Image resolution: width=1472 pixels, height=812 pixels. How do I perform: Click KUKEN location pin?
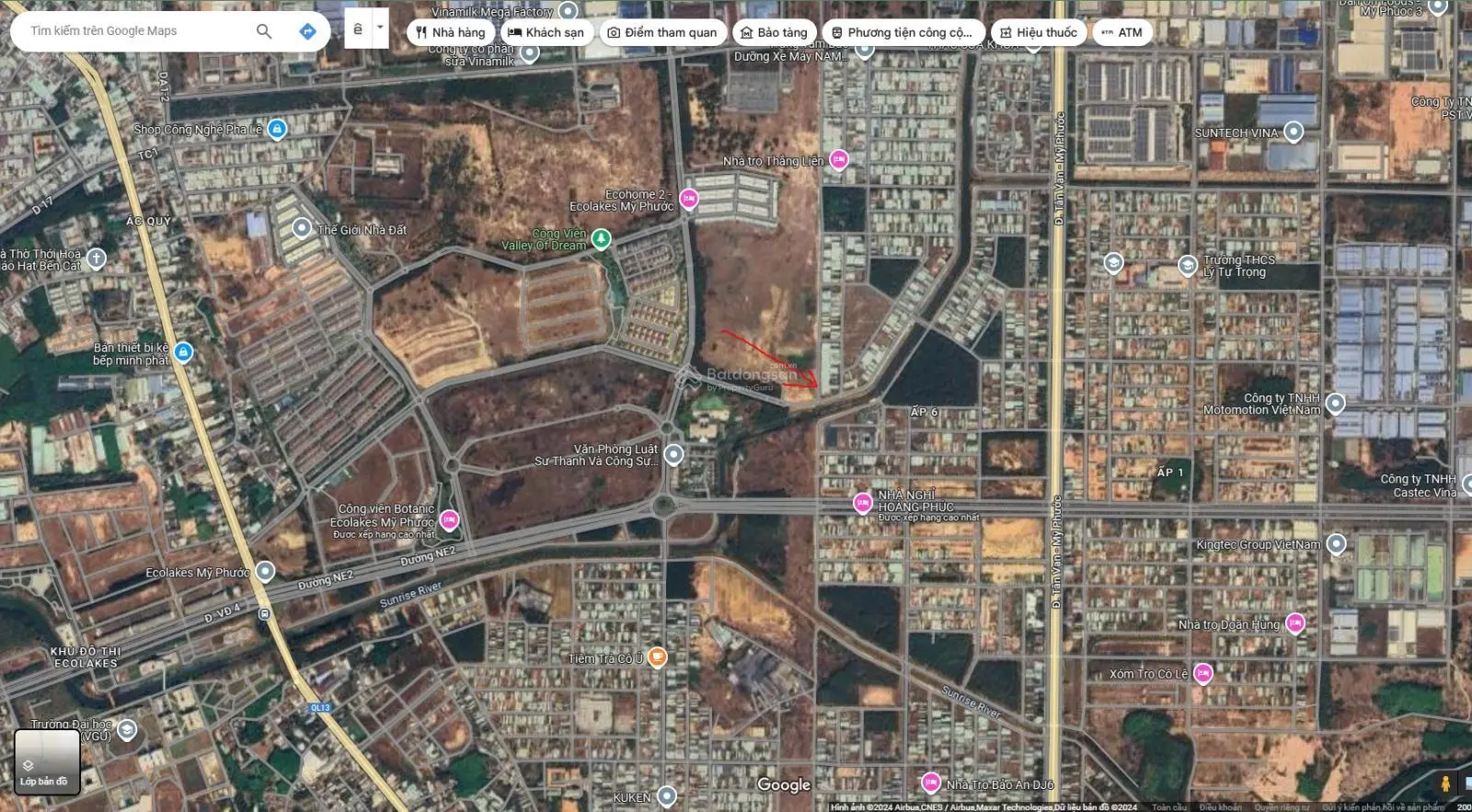click(x=667, y=795)
